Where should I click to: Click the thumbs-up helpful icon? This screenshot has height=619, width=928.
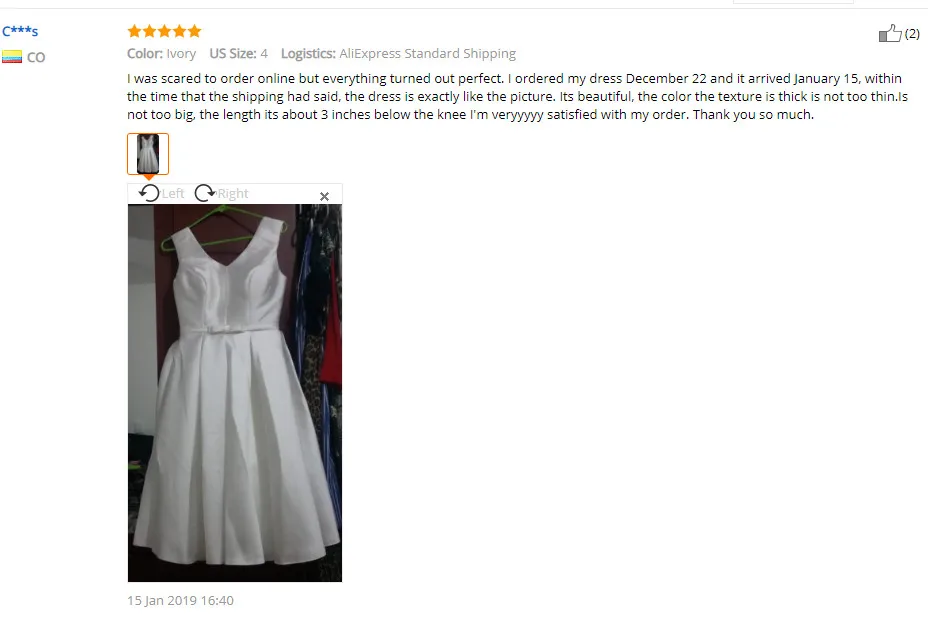890,33
